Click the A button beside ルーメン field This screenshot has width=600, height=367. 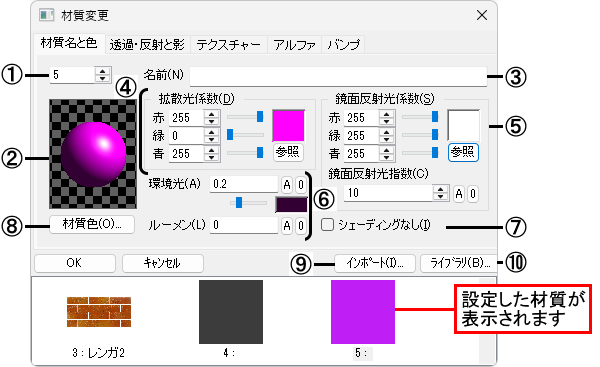click(287, 226)
